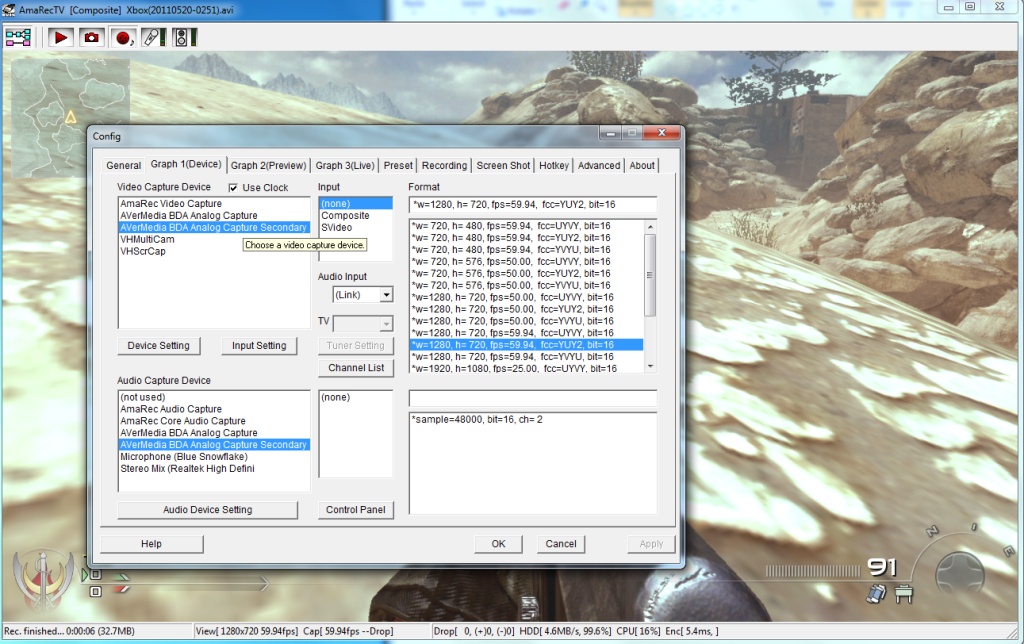Click the empty audio format text field
Screen dimensions: 1024x644
tap(533, 398)
